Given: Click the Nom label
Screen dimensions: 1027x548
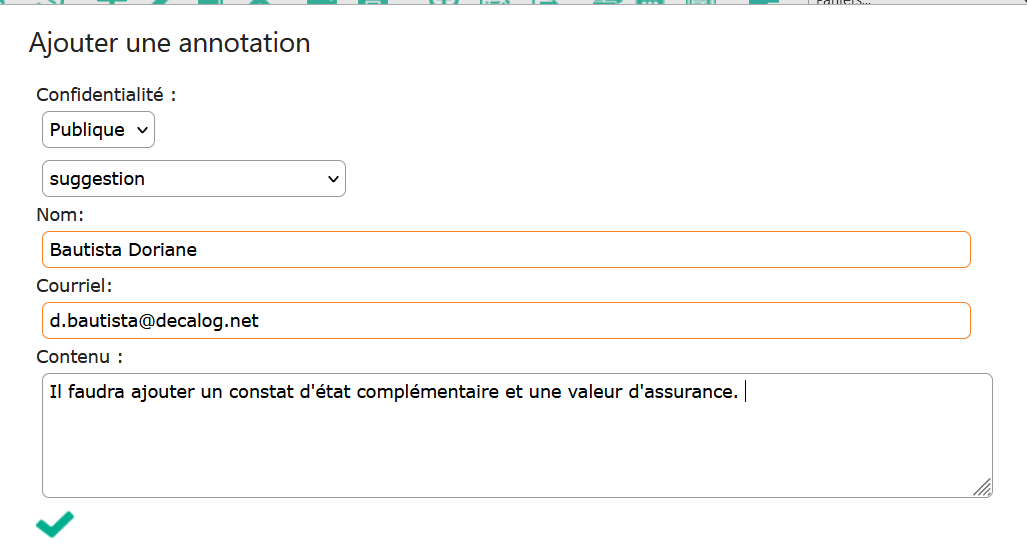Looking at the screenshot, I should (x=60, y=215).
